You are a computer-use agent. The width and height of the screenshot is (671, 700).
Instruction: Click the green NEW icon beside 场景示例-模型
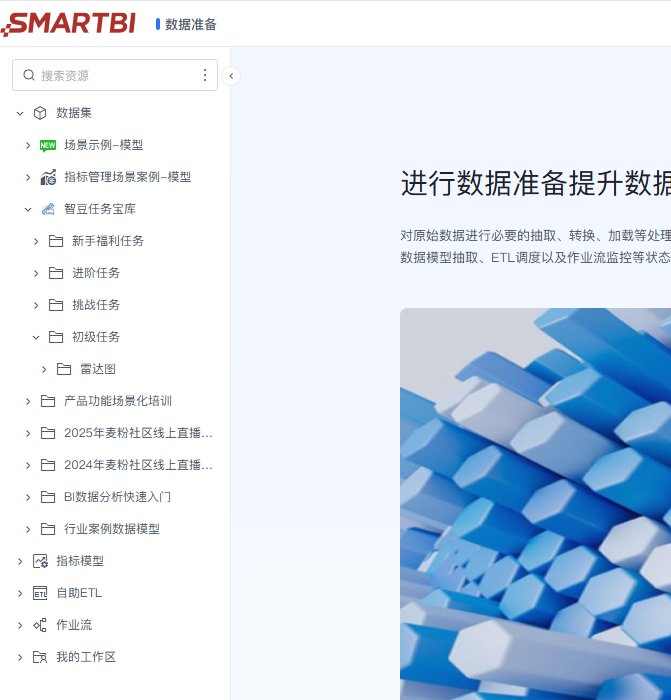tap(48, 145)
